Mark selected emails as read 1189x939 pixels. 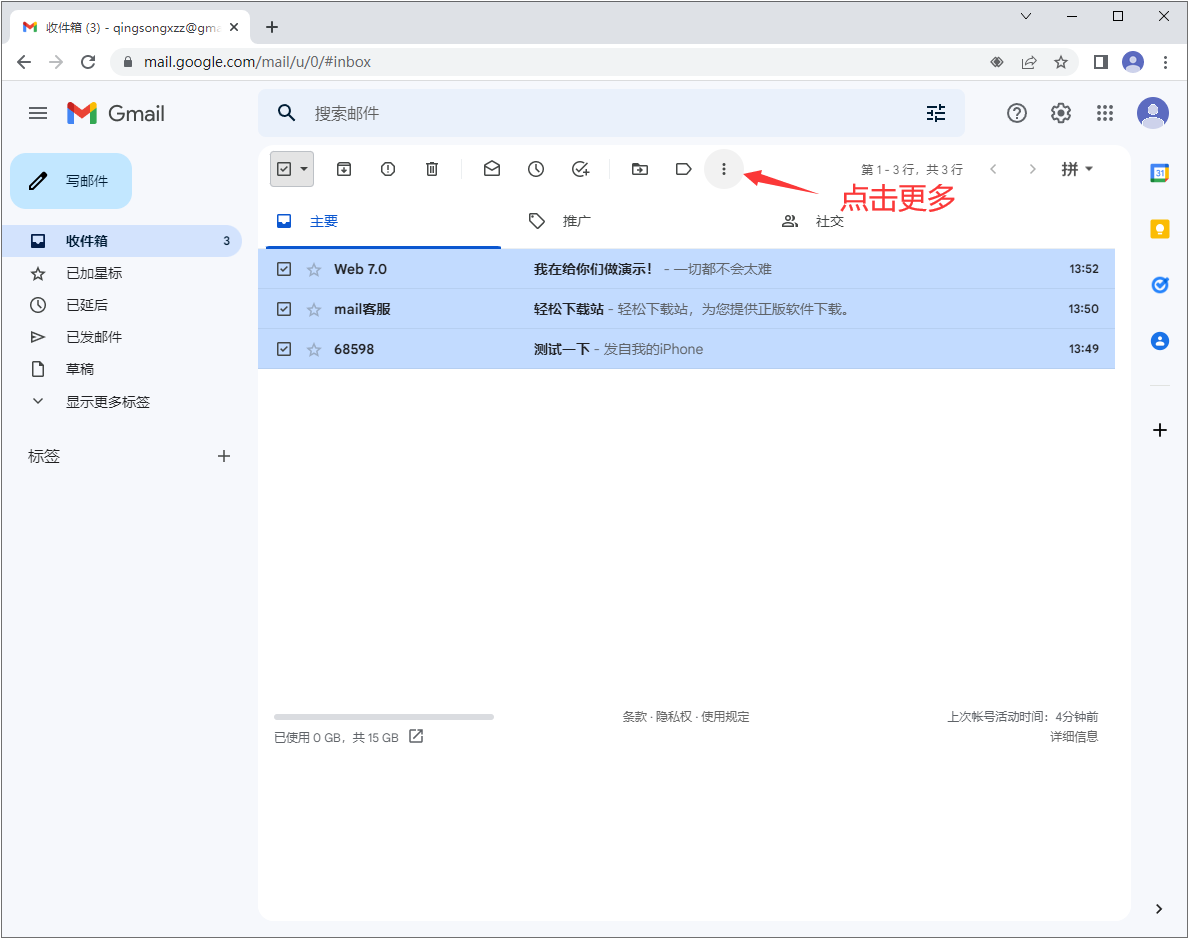pos(491,169)
